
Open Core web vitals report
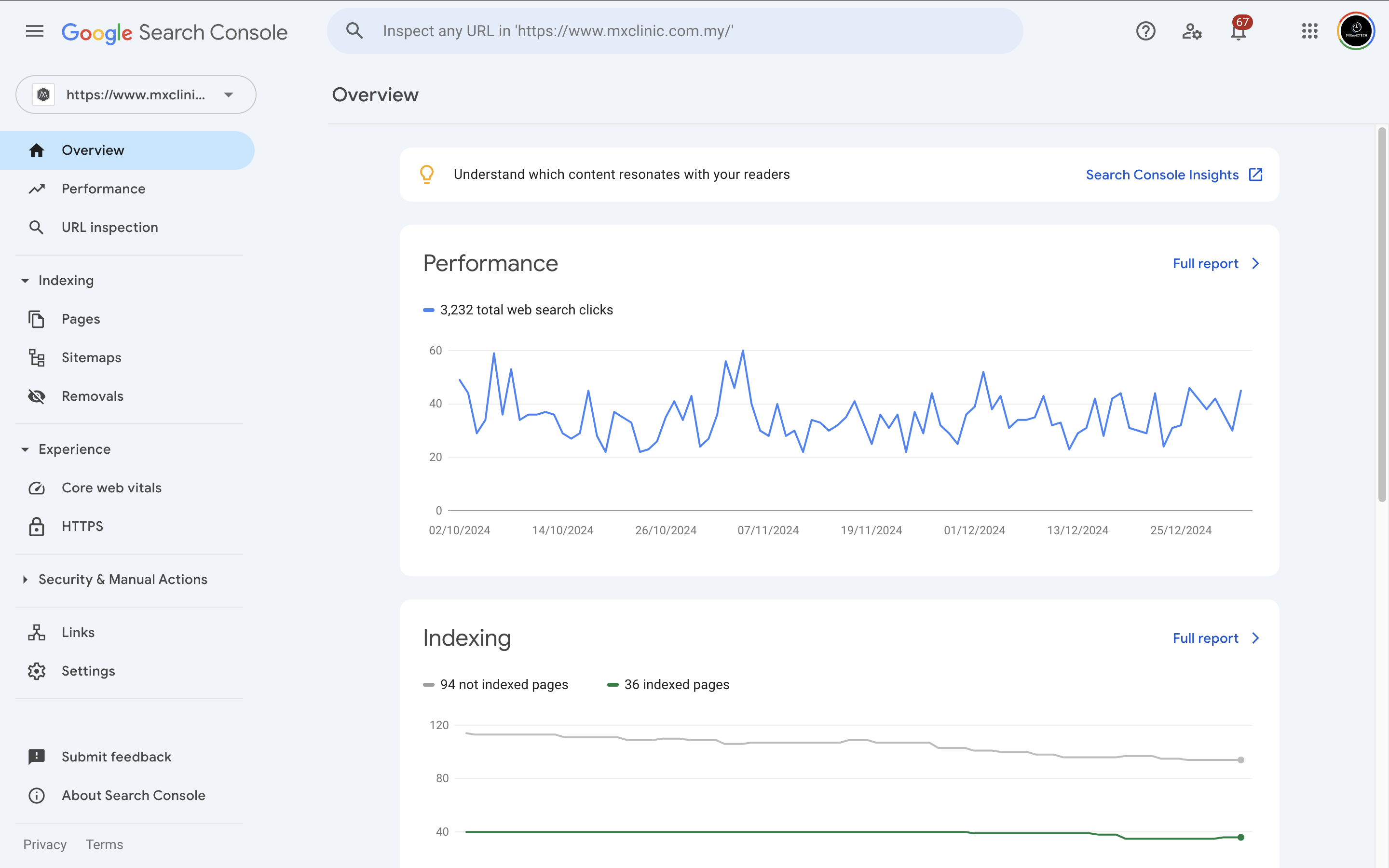coord(111,488)
